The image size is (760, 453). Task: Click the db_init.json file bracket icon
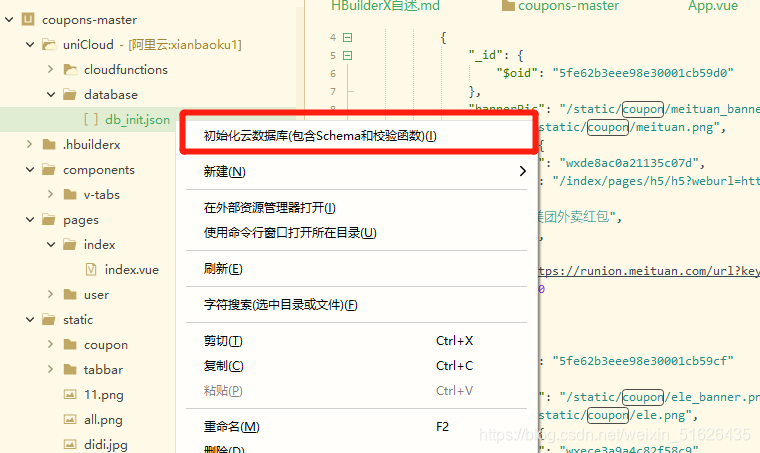(91, 119)
